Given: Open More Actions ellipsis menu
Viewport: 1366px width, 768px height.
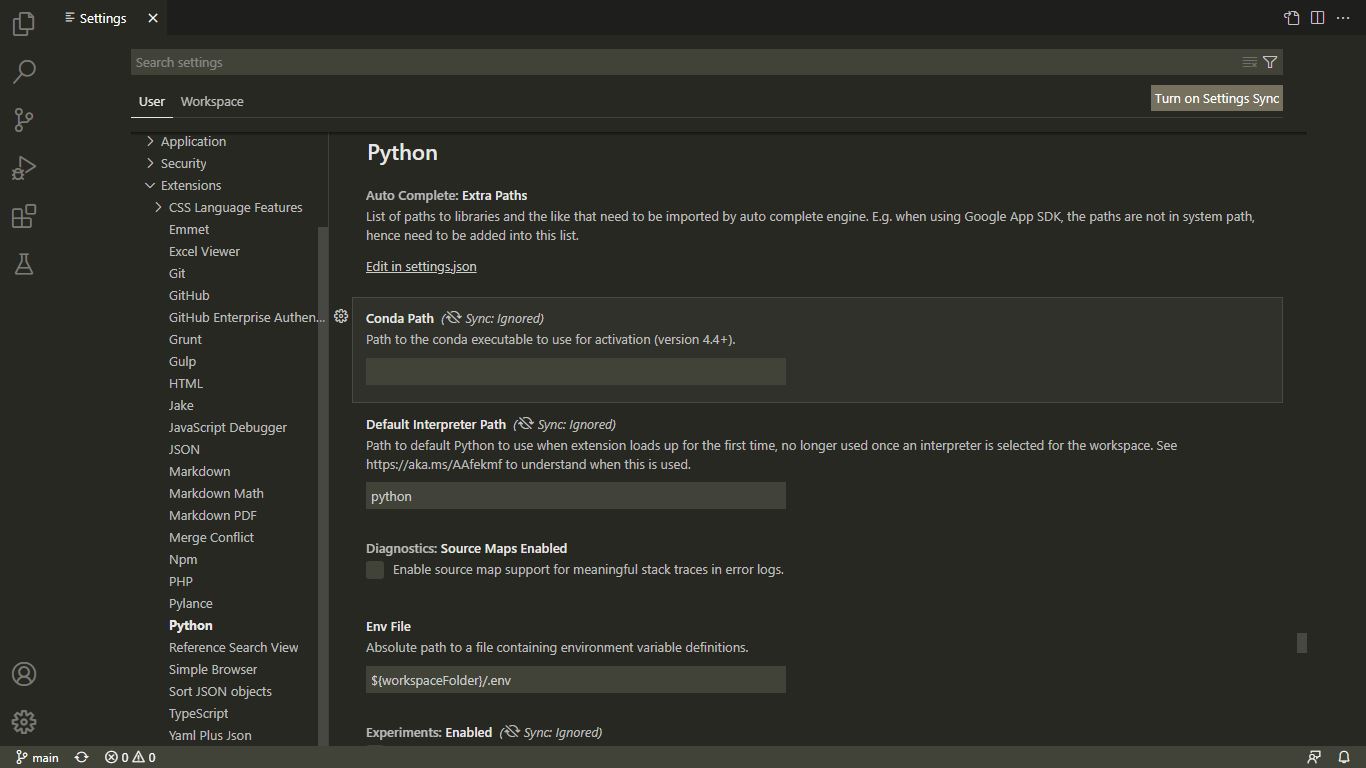Looking at the screenshot, I should pyautogui.click(x=1343, y=17).
